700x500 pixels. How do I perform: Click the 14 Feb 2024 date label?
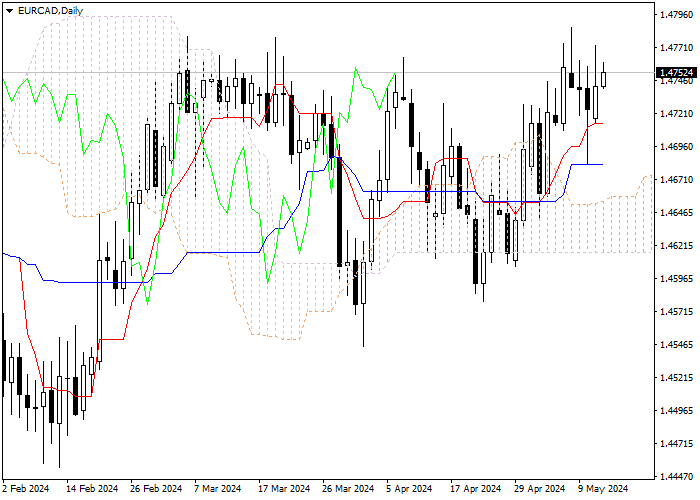pyautogui.click(x=92, y=489)
